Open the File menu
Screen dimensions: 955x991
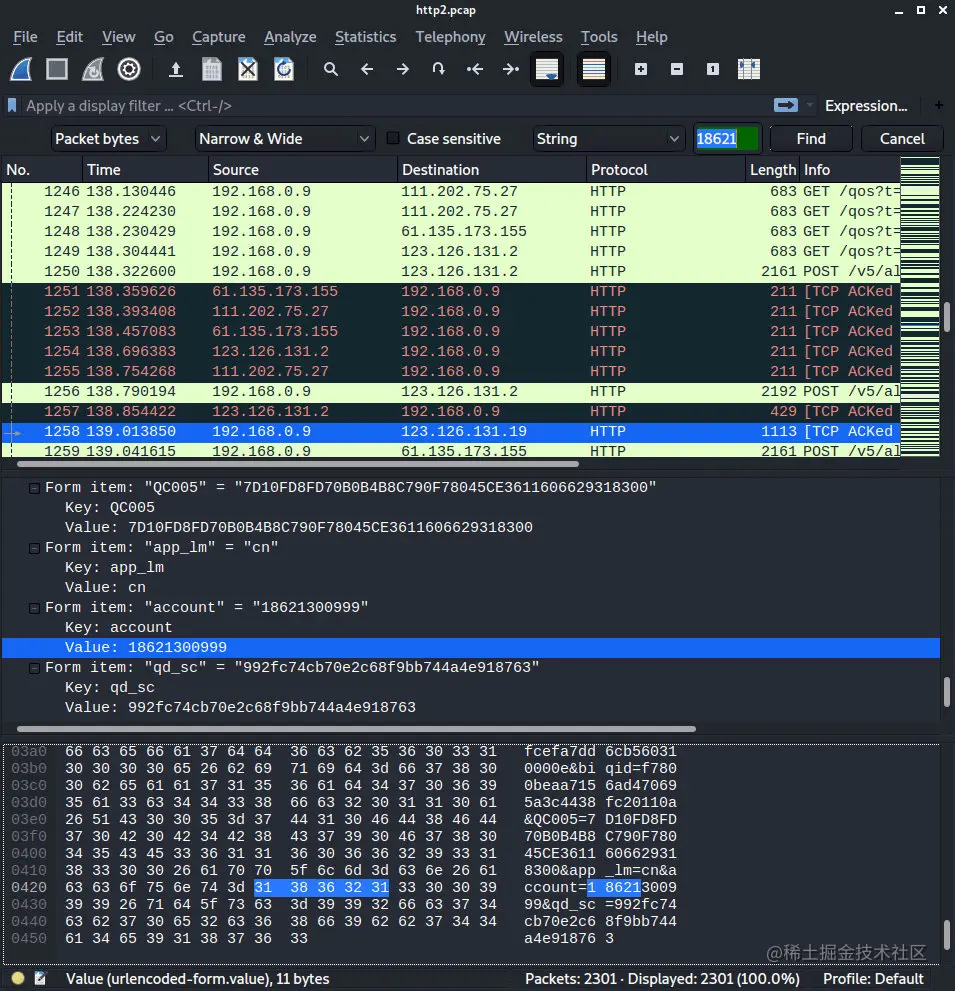[25, 37]
